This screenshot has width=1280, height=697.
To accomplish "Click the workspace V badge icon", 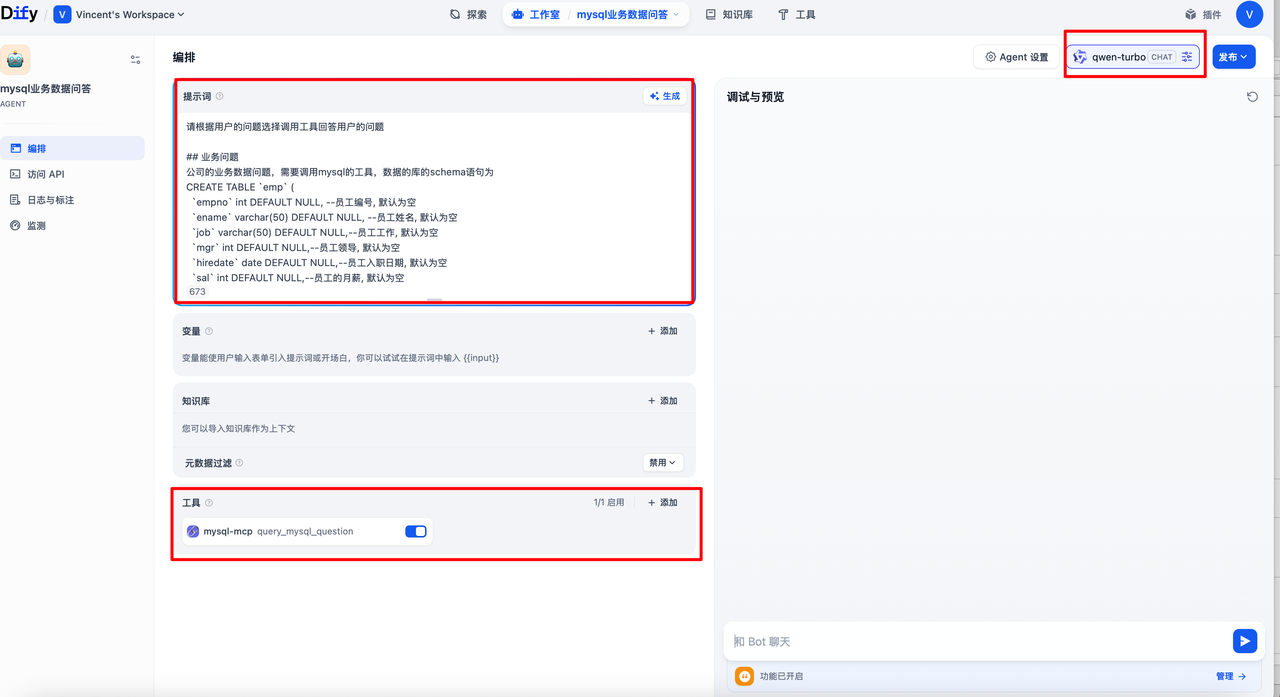I will point(62,15).
